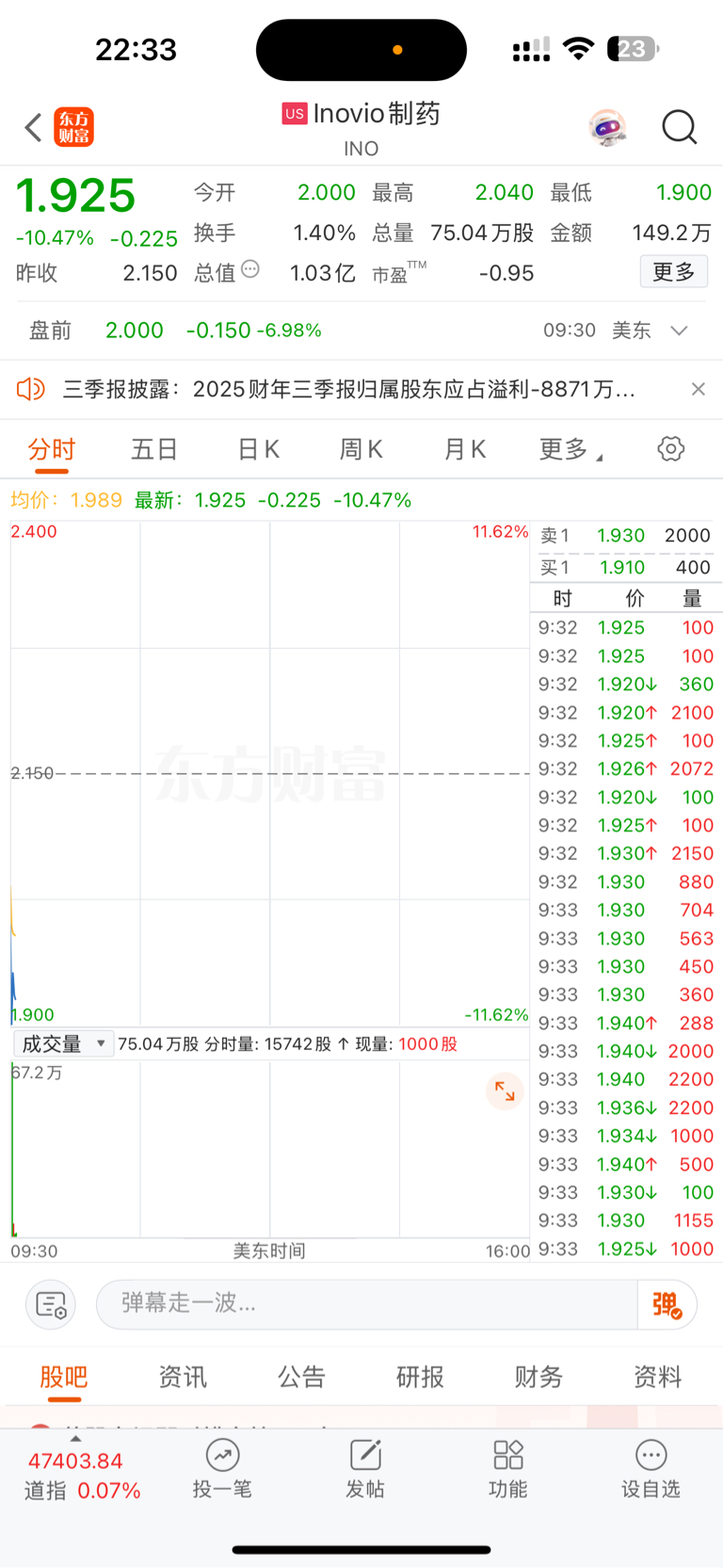Tap the 9:32 1.930 2150 trade row
723x1568 pixels.
point(626,853)
